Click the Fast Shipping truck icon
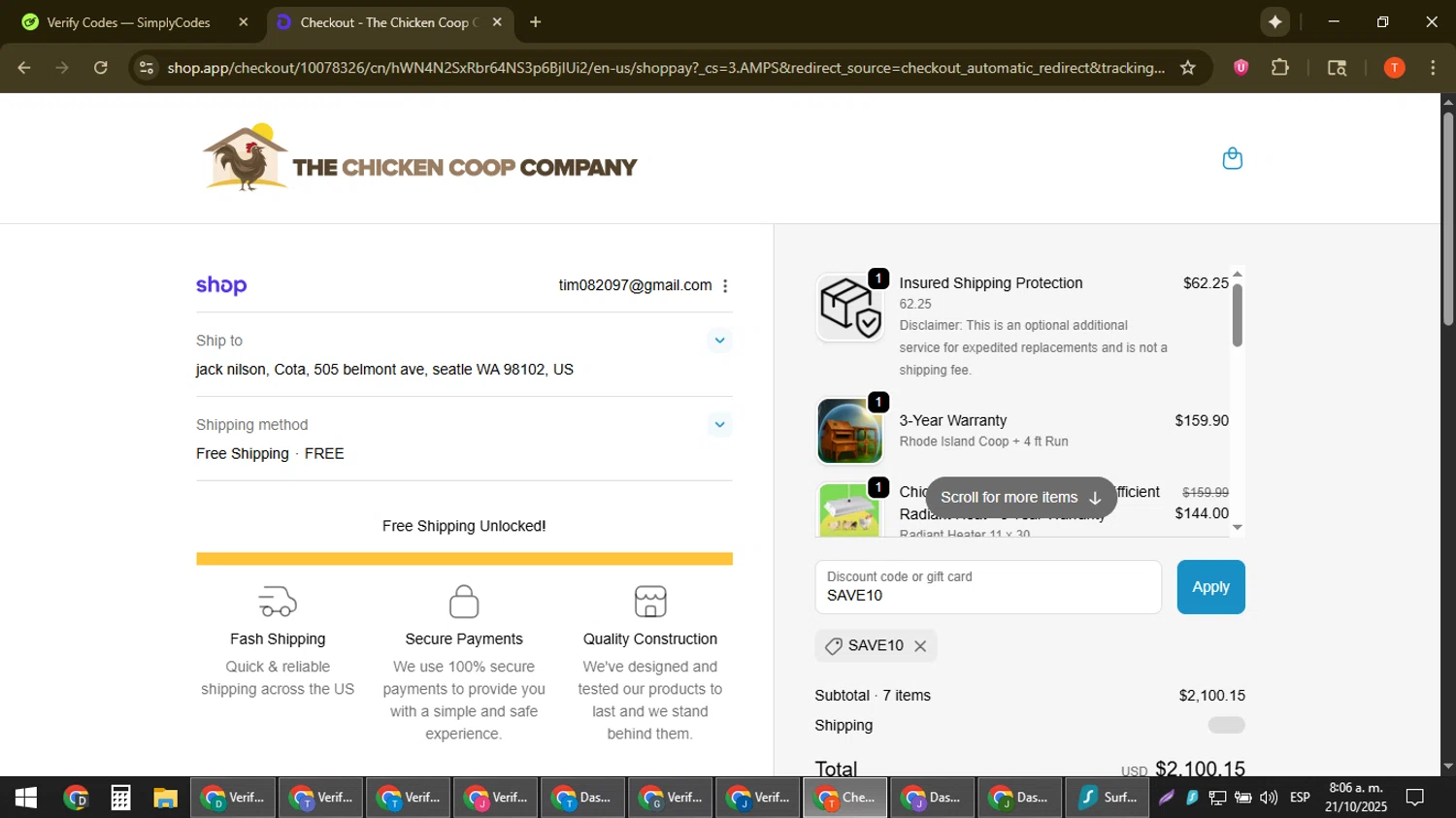Viewport: 1456px width, 818px height. coord(278,602)
